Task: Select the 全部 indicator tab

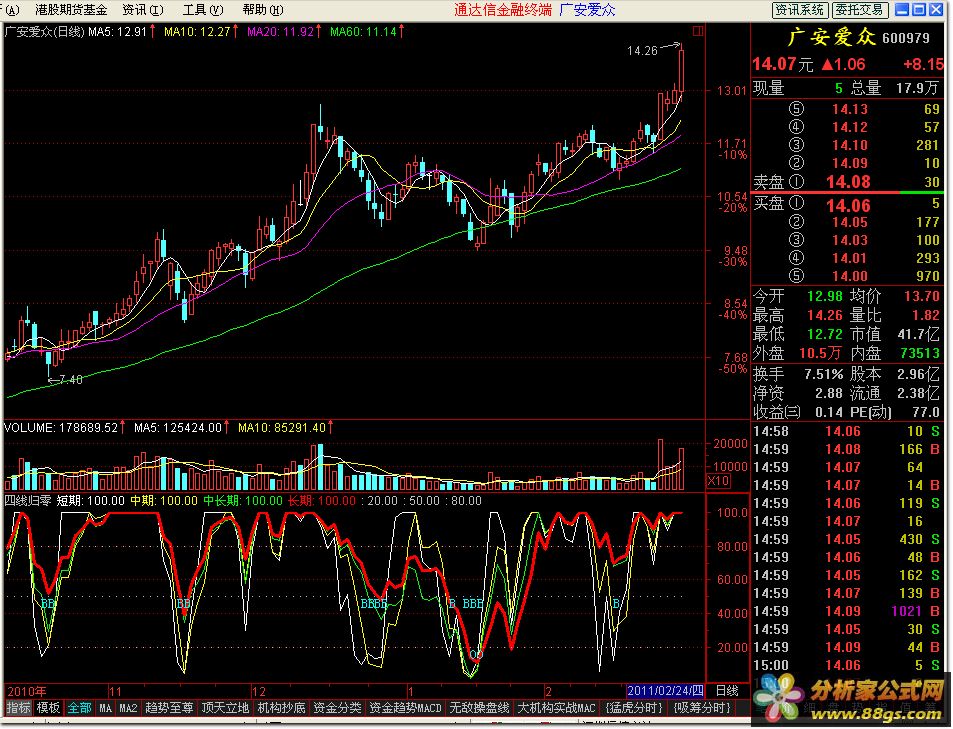Action: pyautogui.click(x=79, y=708)
